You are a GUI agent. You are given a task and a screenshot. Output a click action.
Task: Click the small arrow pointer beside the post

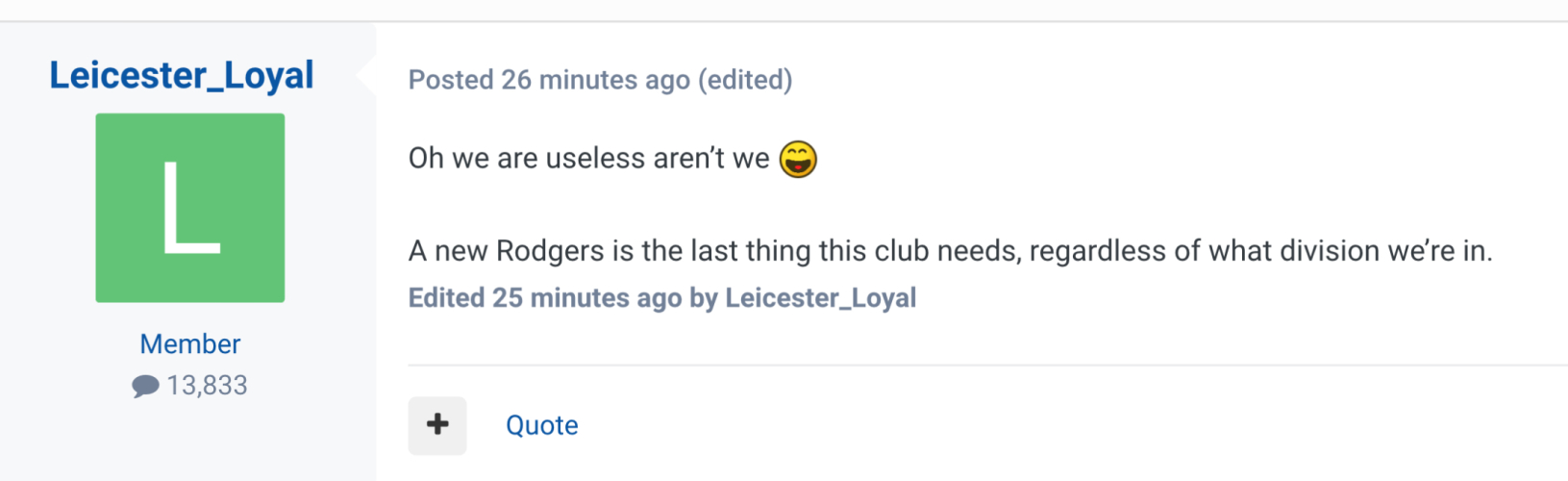coord(366,75)
